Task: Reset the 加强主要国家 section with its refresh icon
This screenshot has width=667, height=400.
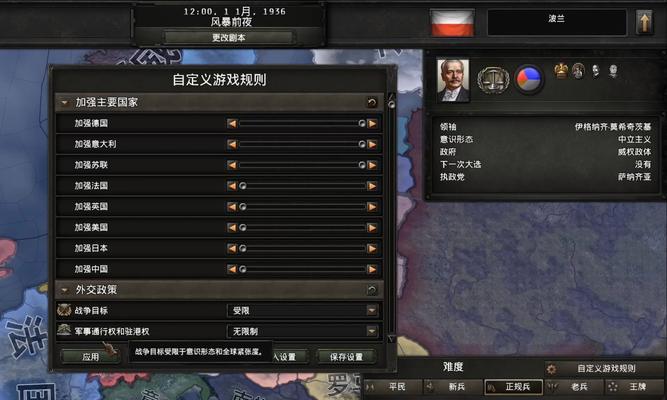Action: (371, 103)
